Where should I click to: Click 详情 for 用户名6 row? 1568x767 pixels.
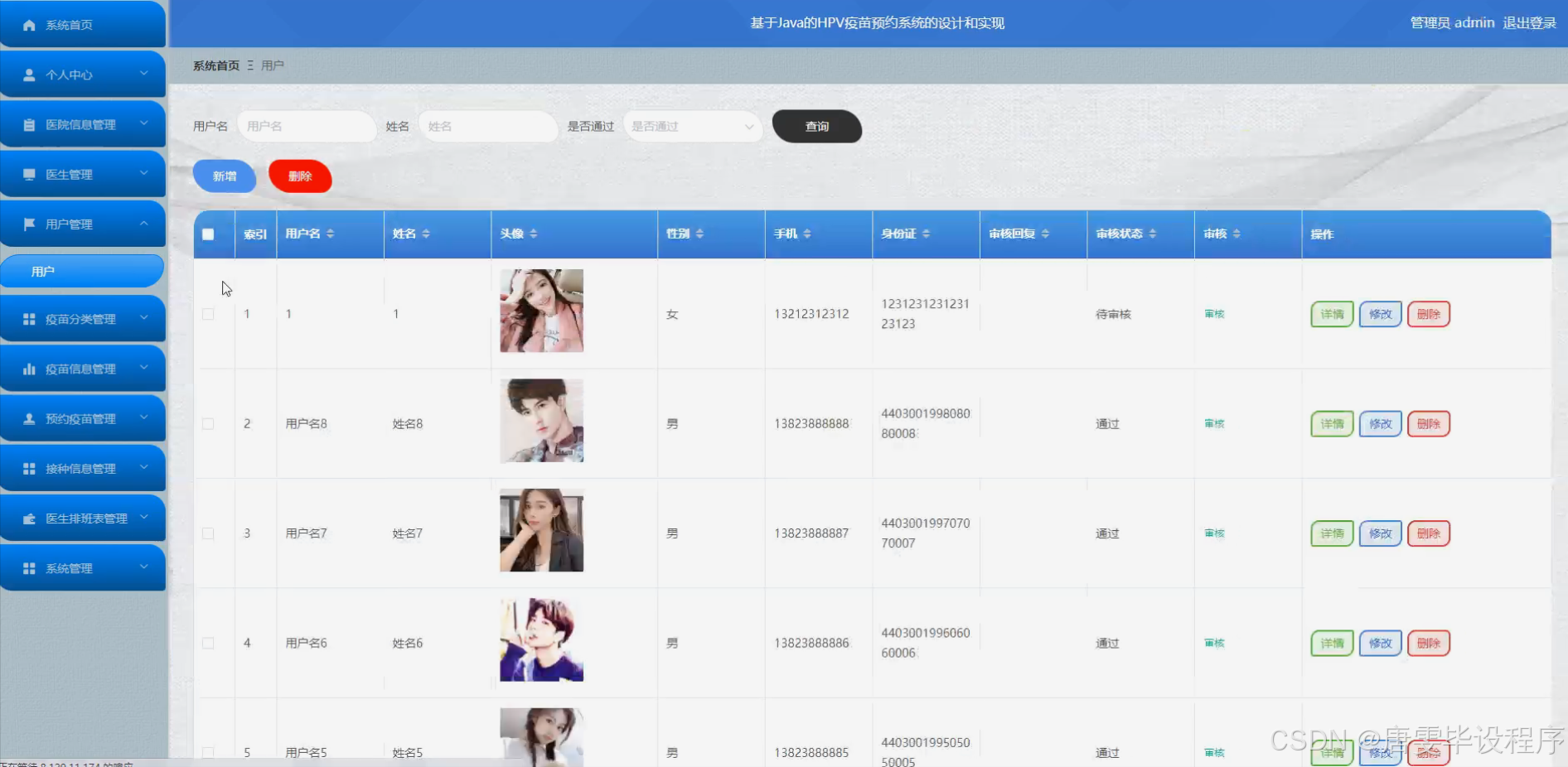1332,643
